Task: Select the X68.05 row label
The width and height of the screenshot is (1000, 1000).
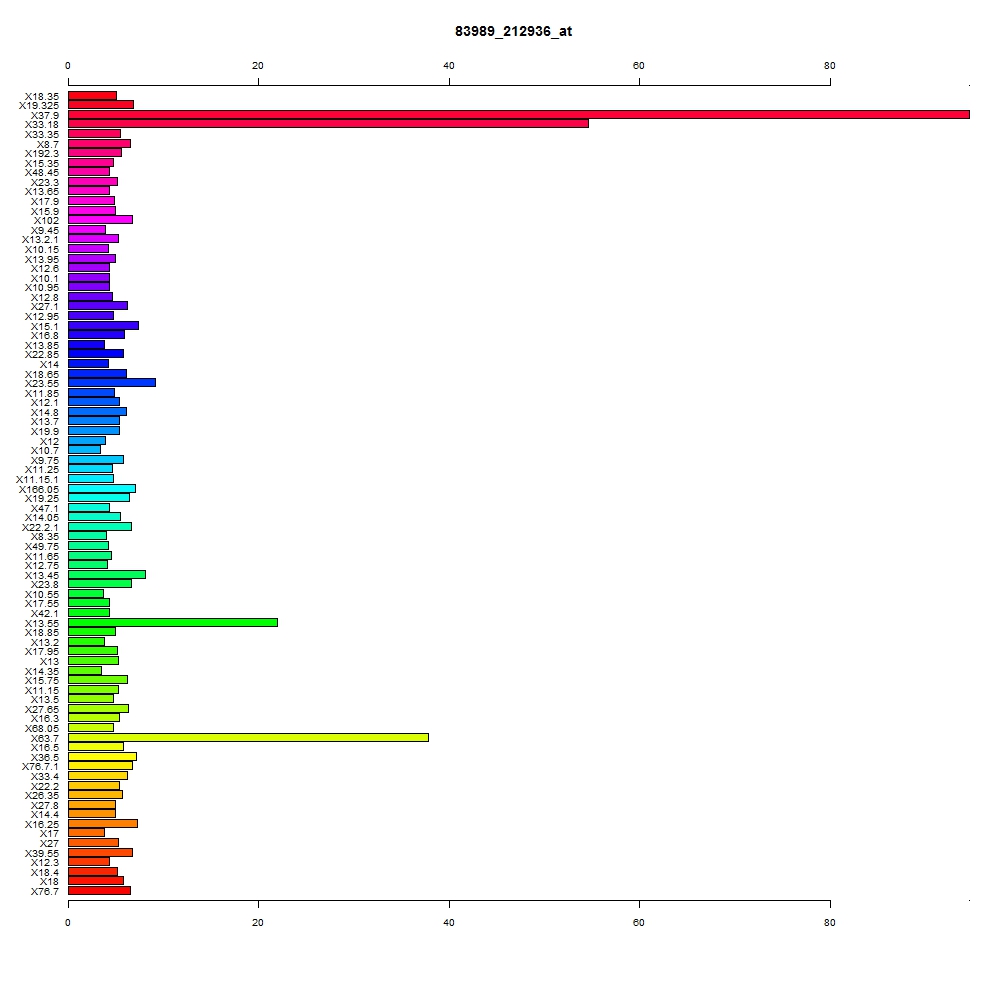Action: pos(41,728)
